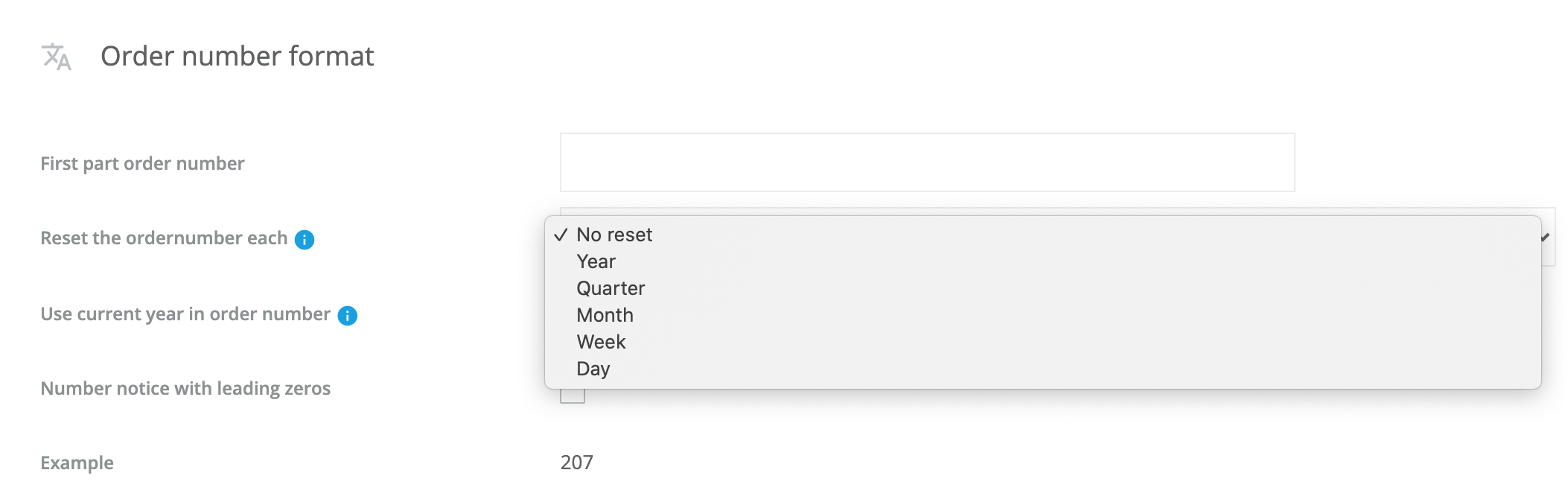Click the example order number 207
The image size is (1568, 502).
[x=577, y=463]
